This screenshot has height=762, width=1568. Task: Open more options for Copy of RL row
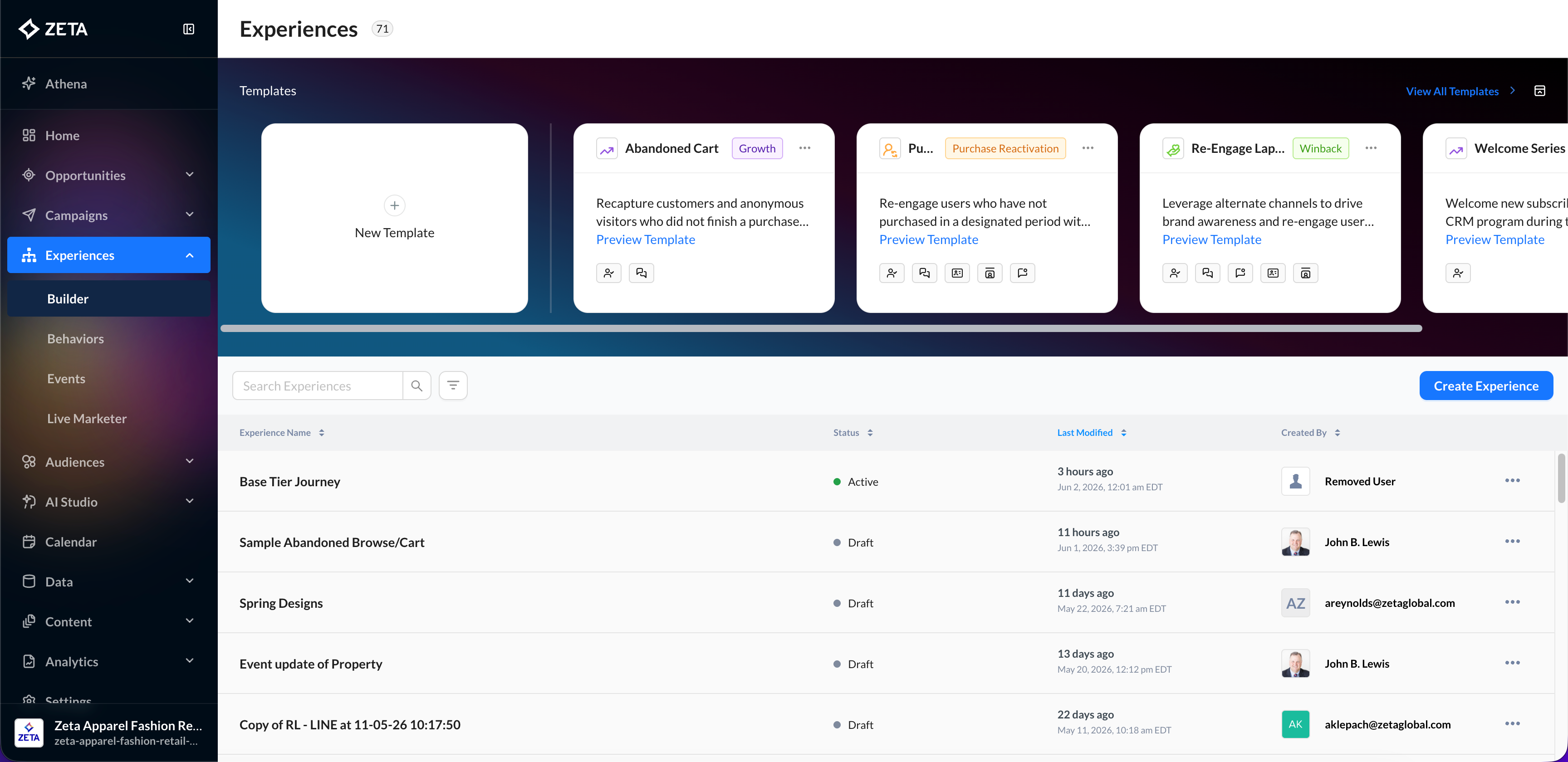pos(1512,723)
